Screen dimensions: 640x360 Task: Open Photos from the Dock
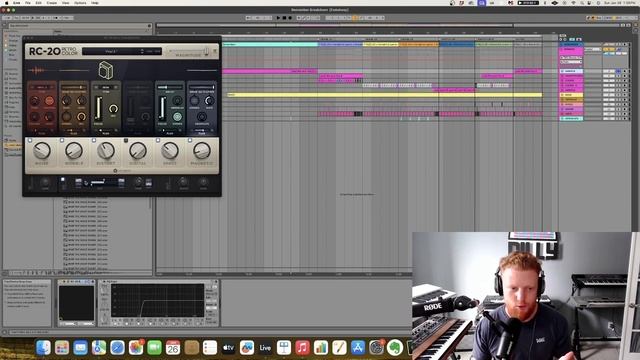(x=136, y=348)
